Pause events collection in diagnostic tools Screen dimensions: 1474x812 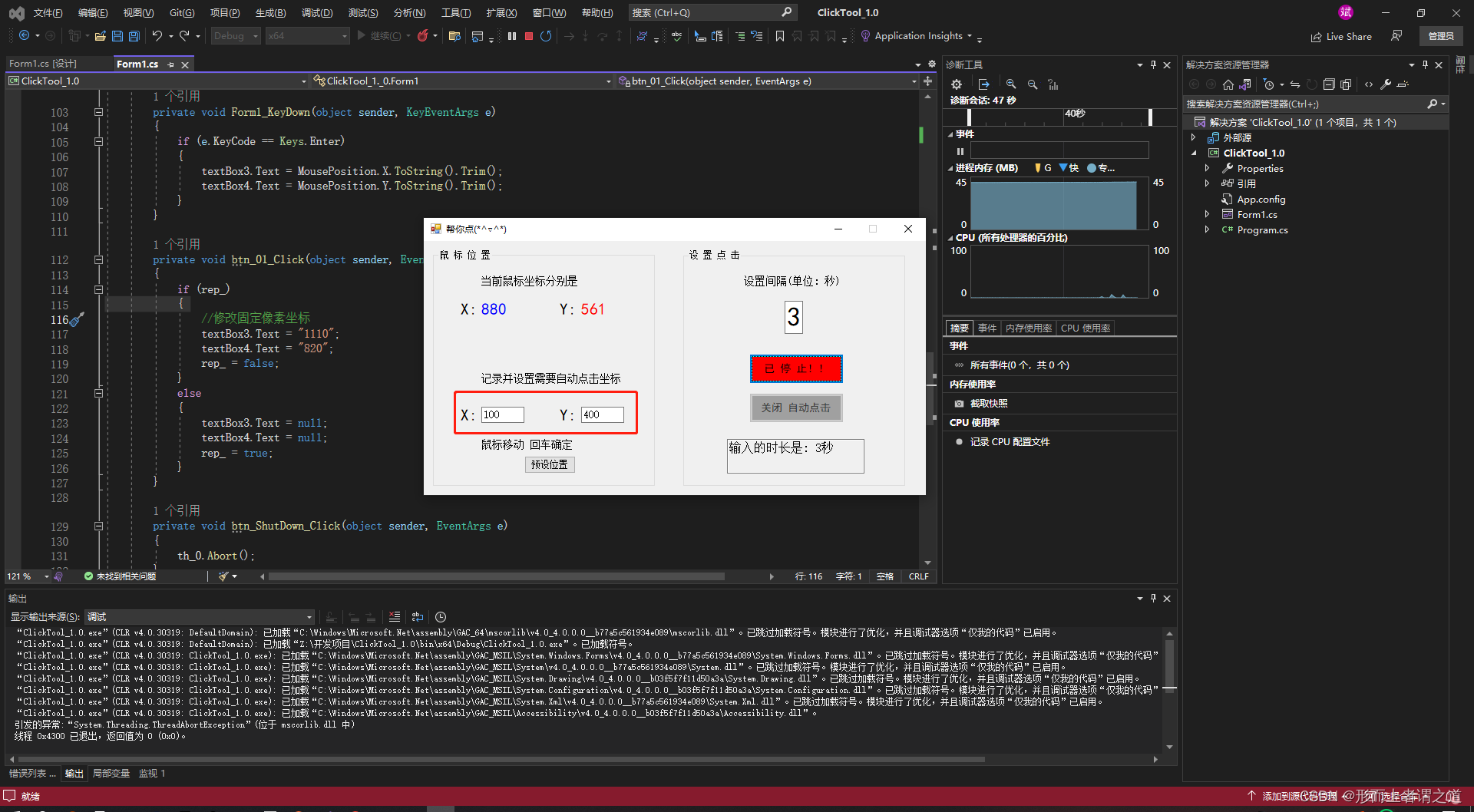(x=960, y=151)
